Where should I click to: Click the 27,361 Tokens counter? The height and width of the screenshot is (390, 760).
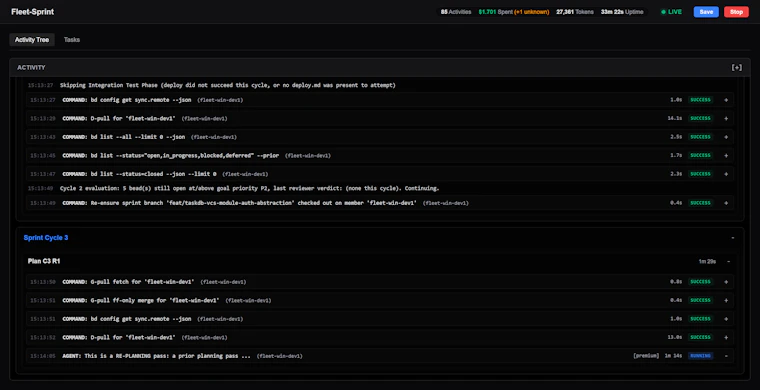(x=575, y=12)
